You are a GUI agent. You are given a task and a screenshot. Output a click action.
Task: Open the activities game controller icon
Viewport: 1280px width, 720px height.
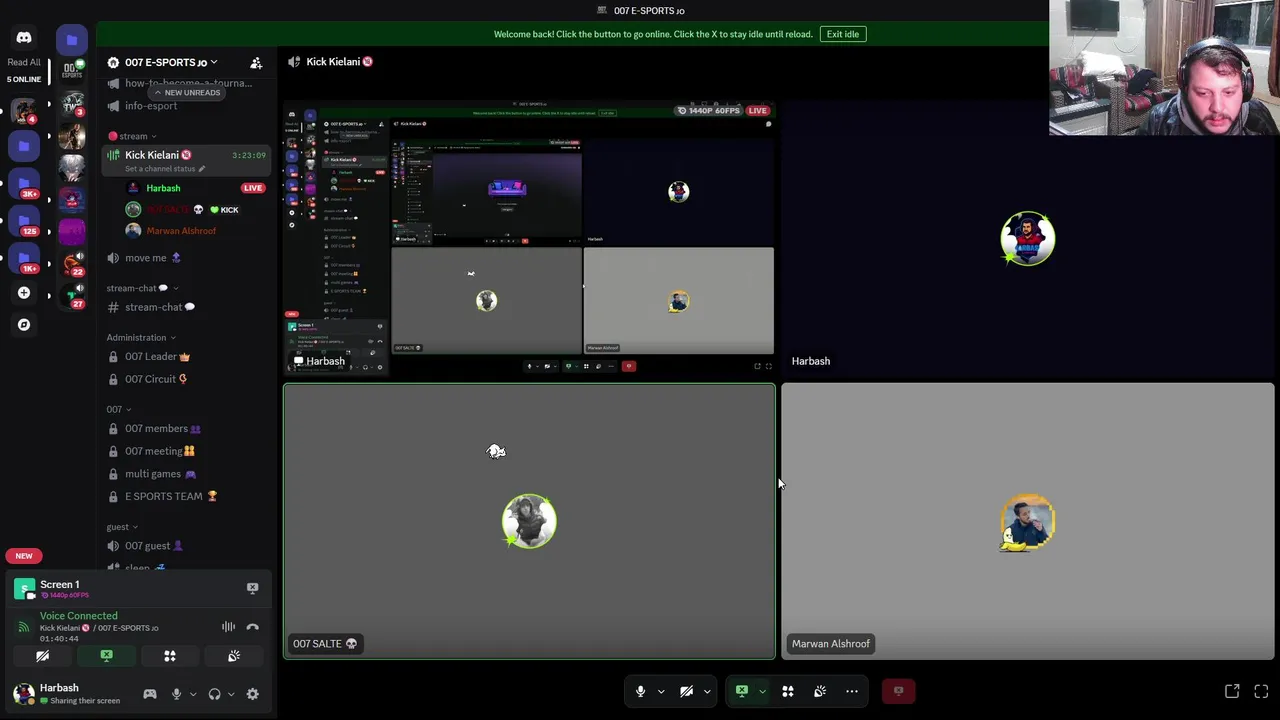coord(150,694)
